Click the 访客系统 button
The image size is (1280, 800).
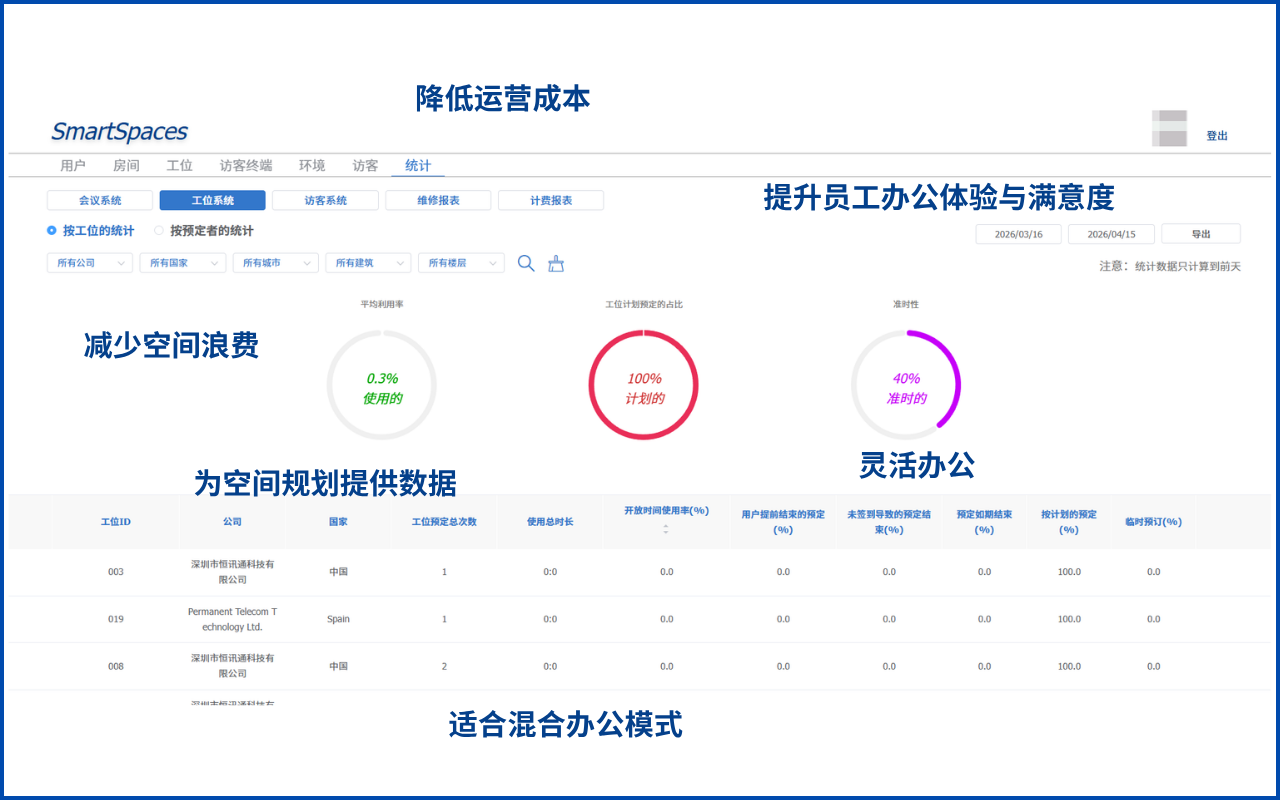click(x=326, y=201)
